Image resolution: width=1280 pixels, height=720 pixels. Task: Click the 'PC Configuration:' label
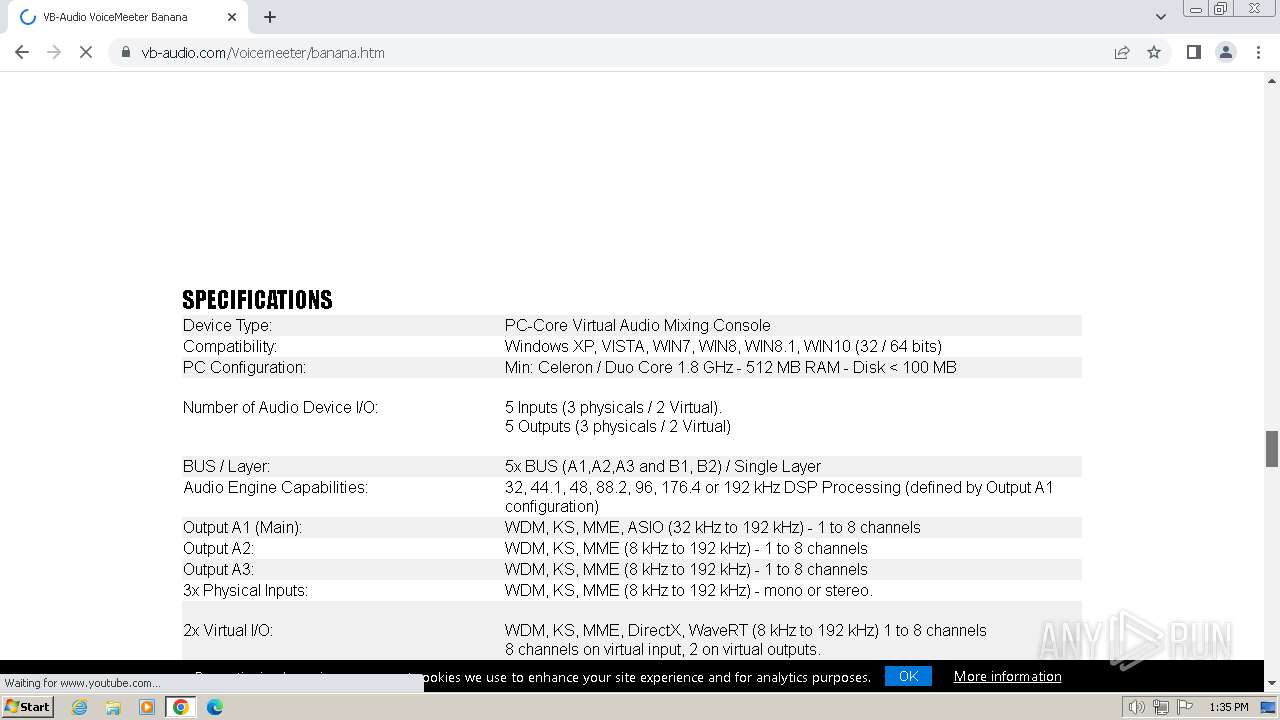click(x=244, y=367)
